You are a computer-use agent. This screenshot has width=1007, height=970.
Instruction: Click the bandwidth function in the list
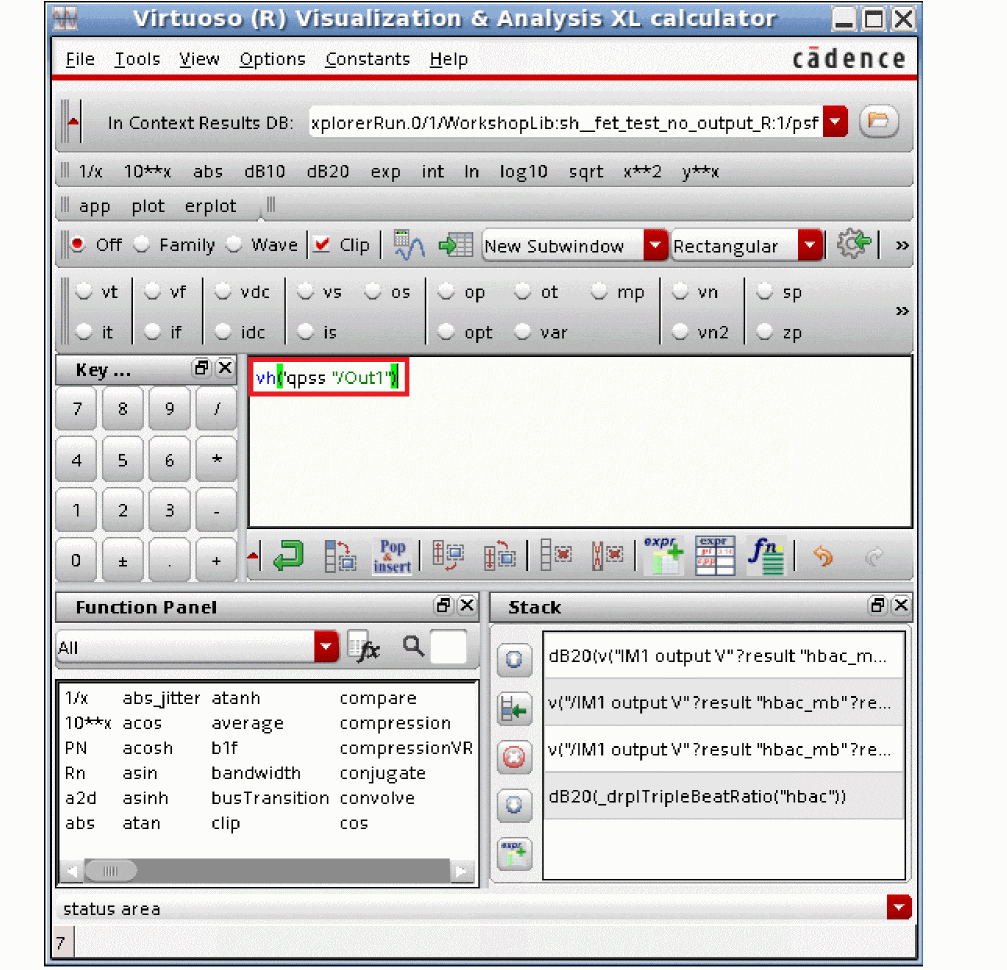256,773
